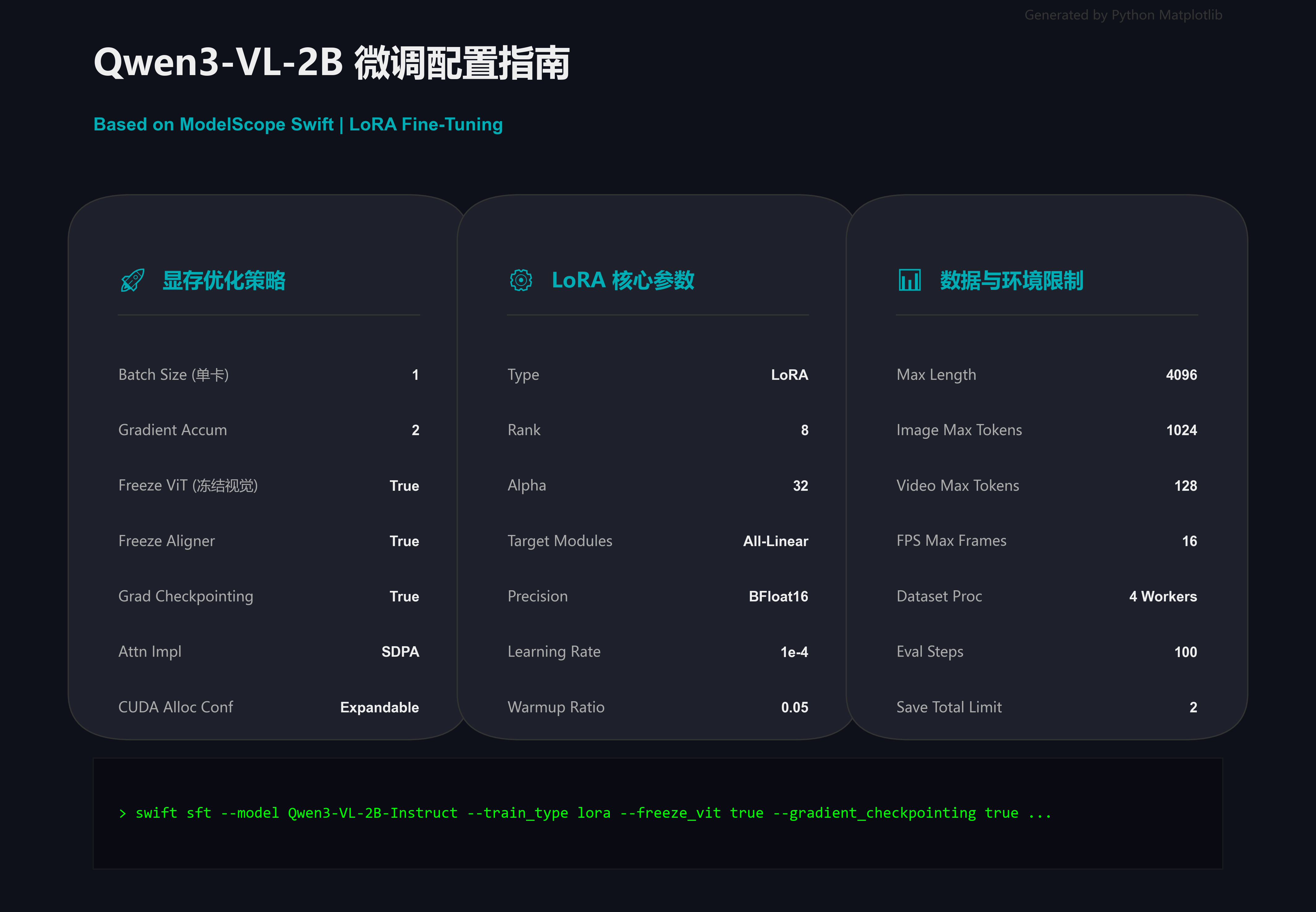Click the bar chart icon beside 数据与环境限制
This screenshot has width=1316, height=912.
click(909, 281)
